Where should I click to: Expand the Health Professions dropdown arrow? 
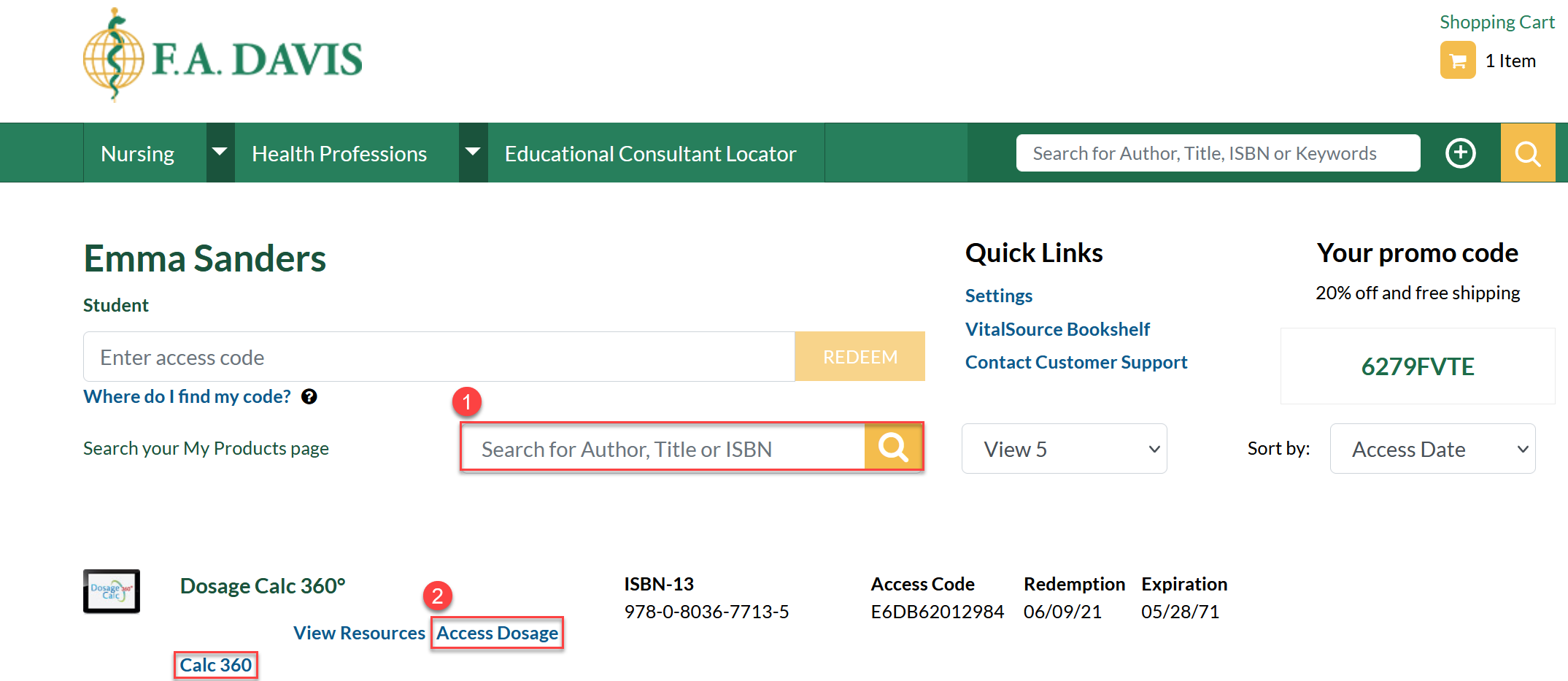click(473, 153)
